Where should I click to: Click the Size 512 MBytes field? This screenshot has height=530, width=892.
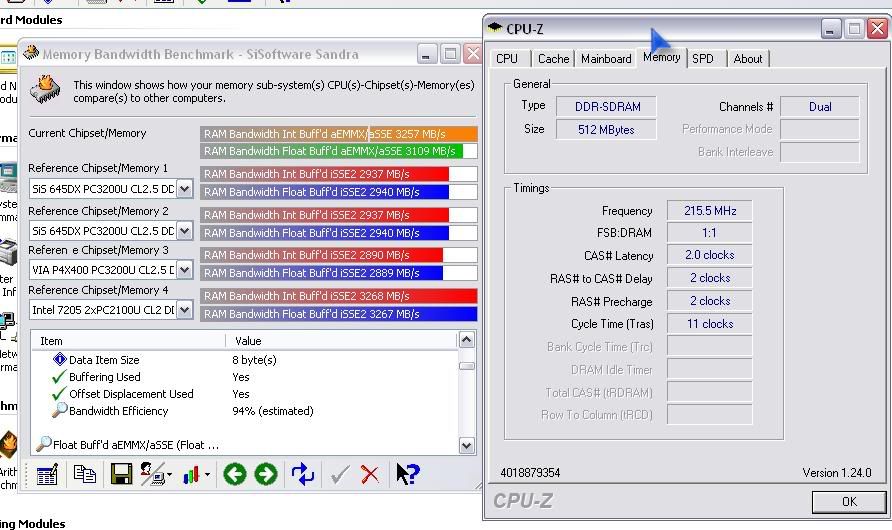pyautogui.click(x=606, y=129)
